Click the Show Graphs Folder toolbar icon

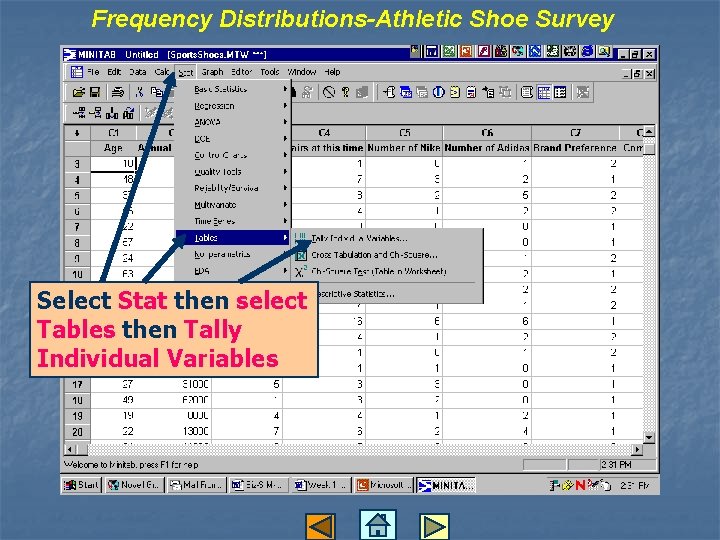(x=422, y=93)
